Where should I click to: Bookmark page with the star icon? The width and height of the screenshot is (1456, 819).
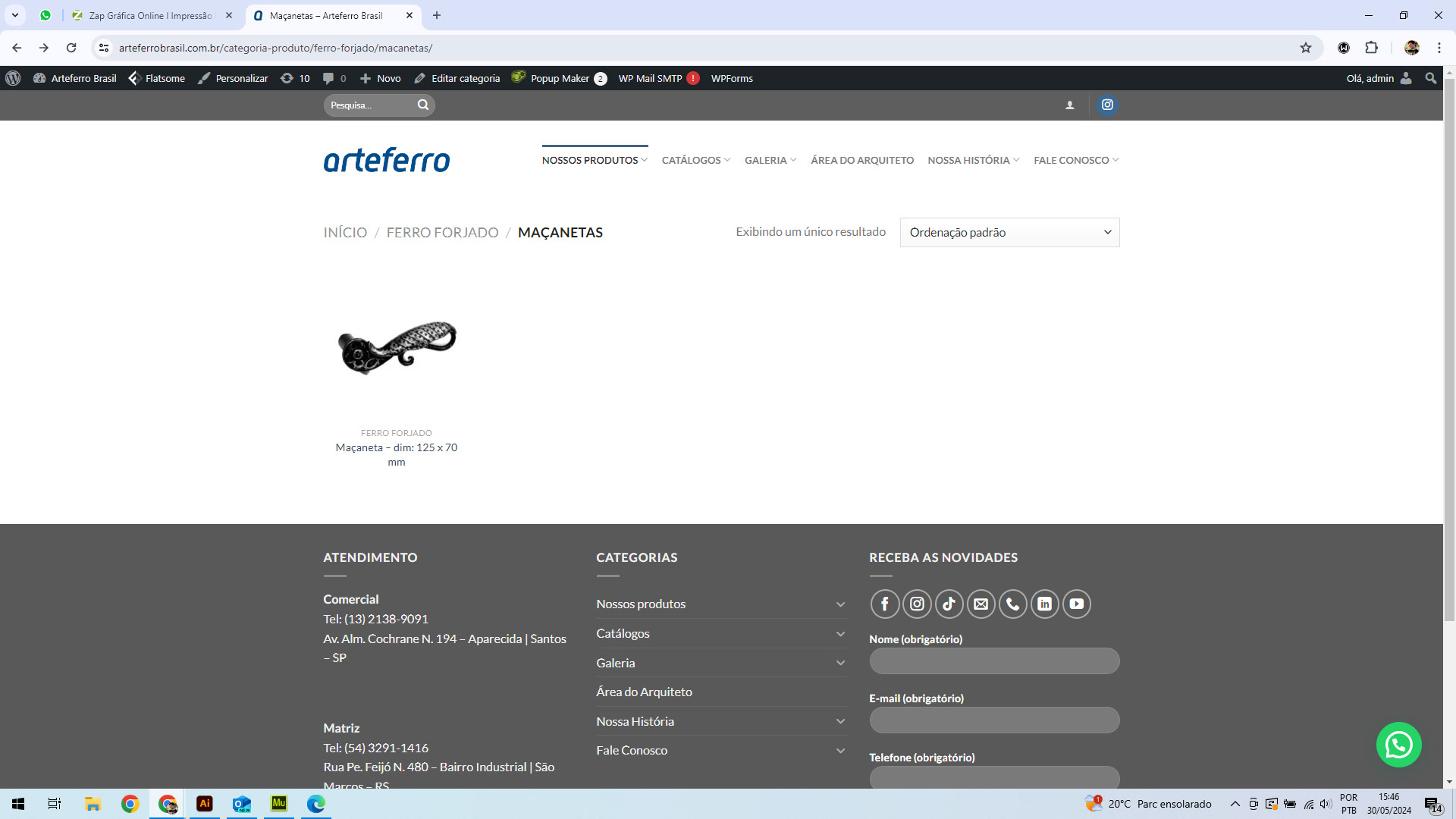[1306, 48]
